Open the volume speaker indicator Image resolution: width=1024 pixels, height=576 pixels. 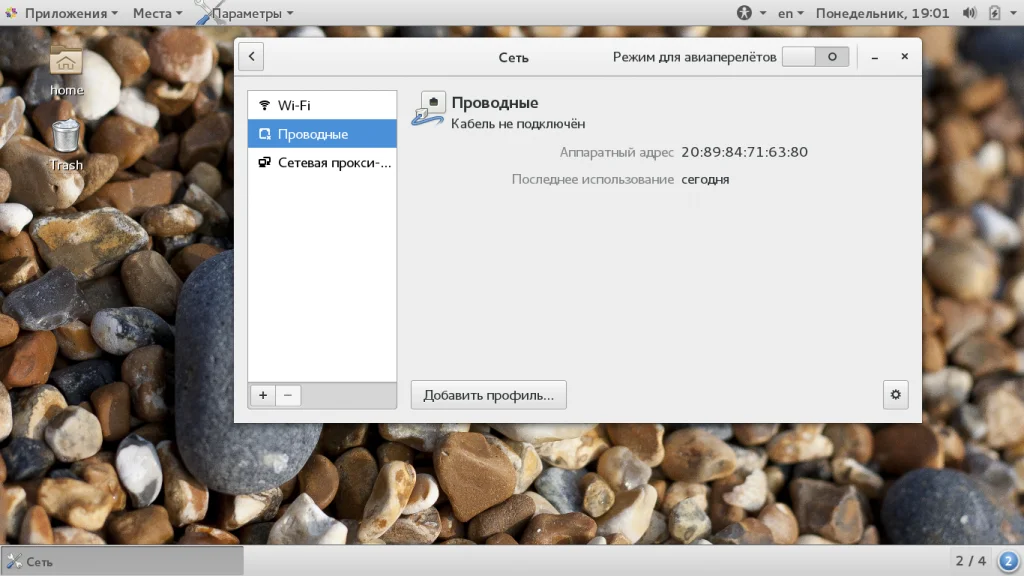969,13
